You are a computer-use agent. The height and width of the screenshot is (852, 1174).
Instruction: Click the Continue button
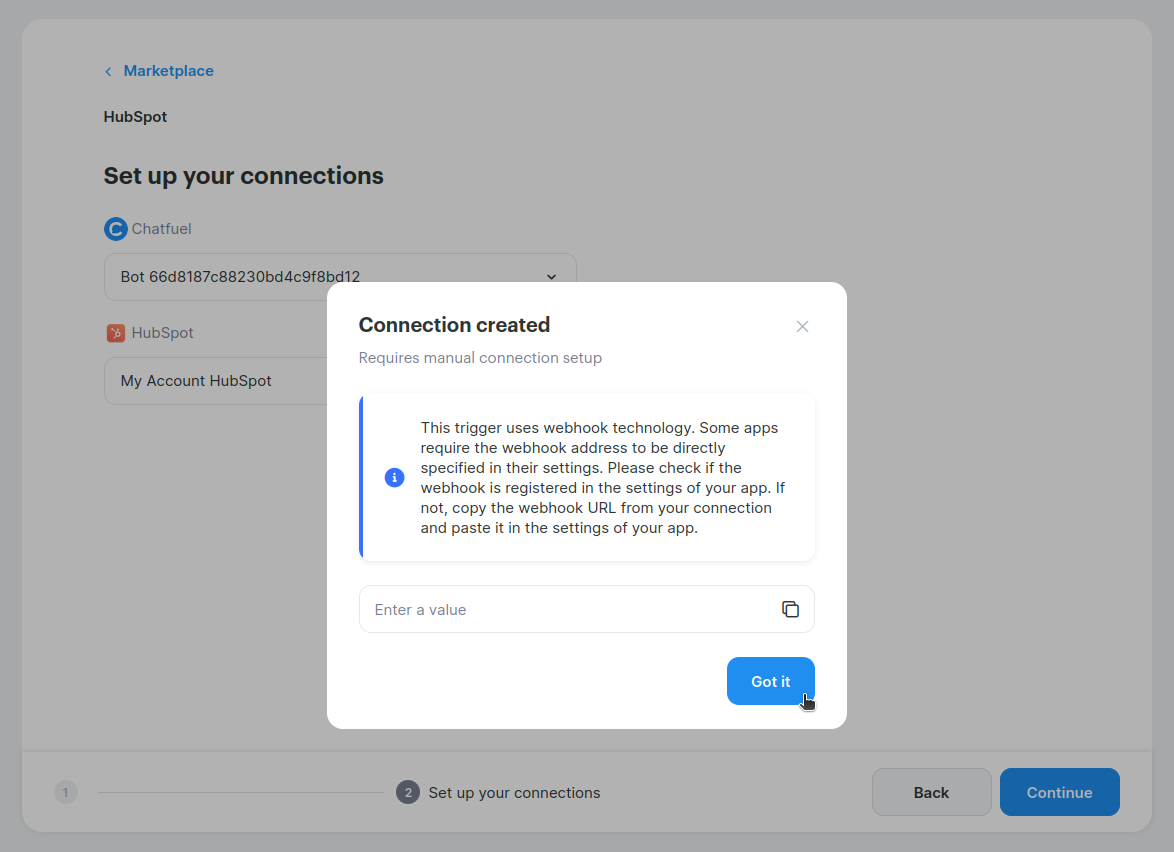coord(1059,792)
